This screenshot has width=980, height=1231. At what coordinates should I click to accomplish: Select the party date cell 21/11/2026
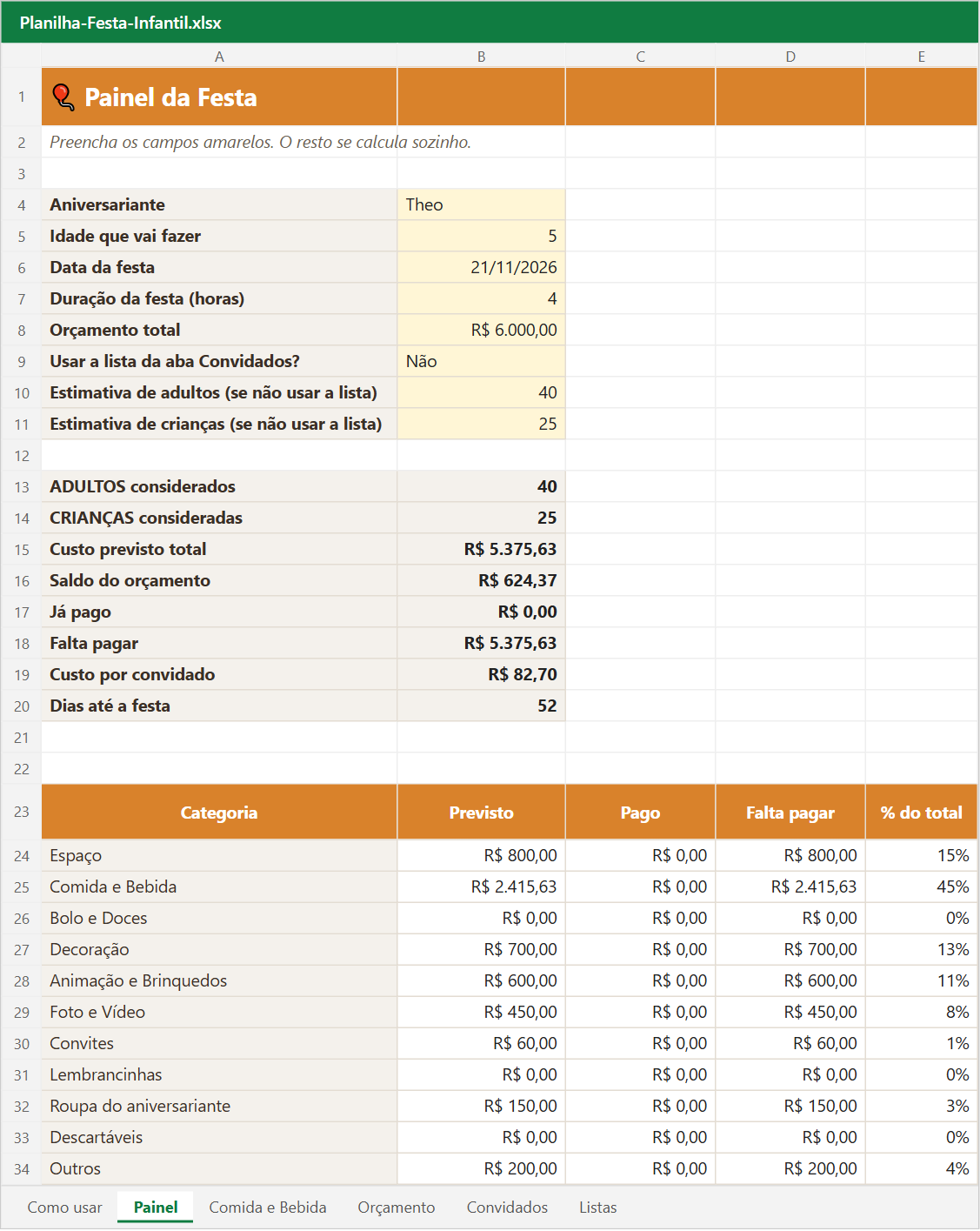tap(481, 267)
